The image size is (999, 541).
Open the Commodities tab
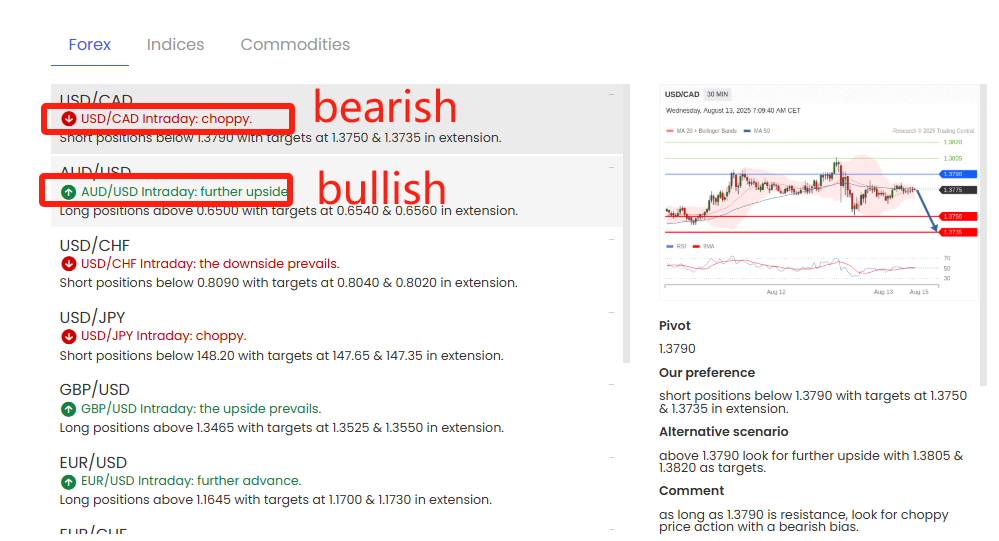point(295,45)
